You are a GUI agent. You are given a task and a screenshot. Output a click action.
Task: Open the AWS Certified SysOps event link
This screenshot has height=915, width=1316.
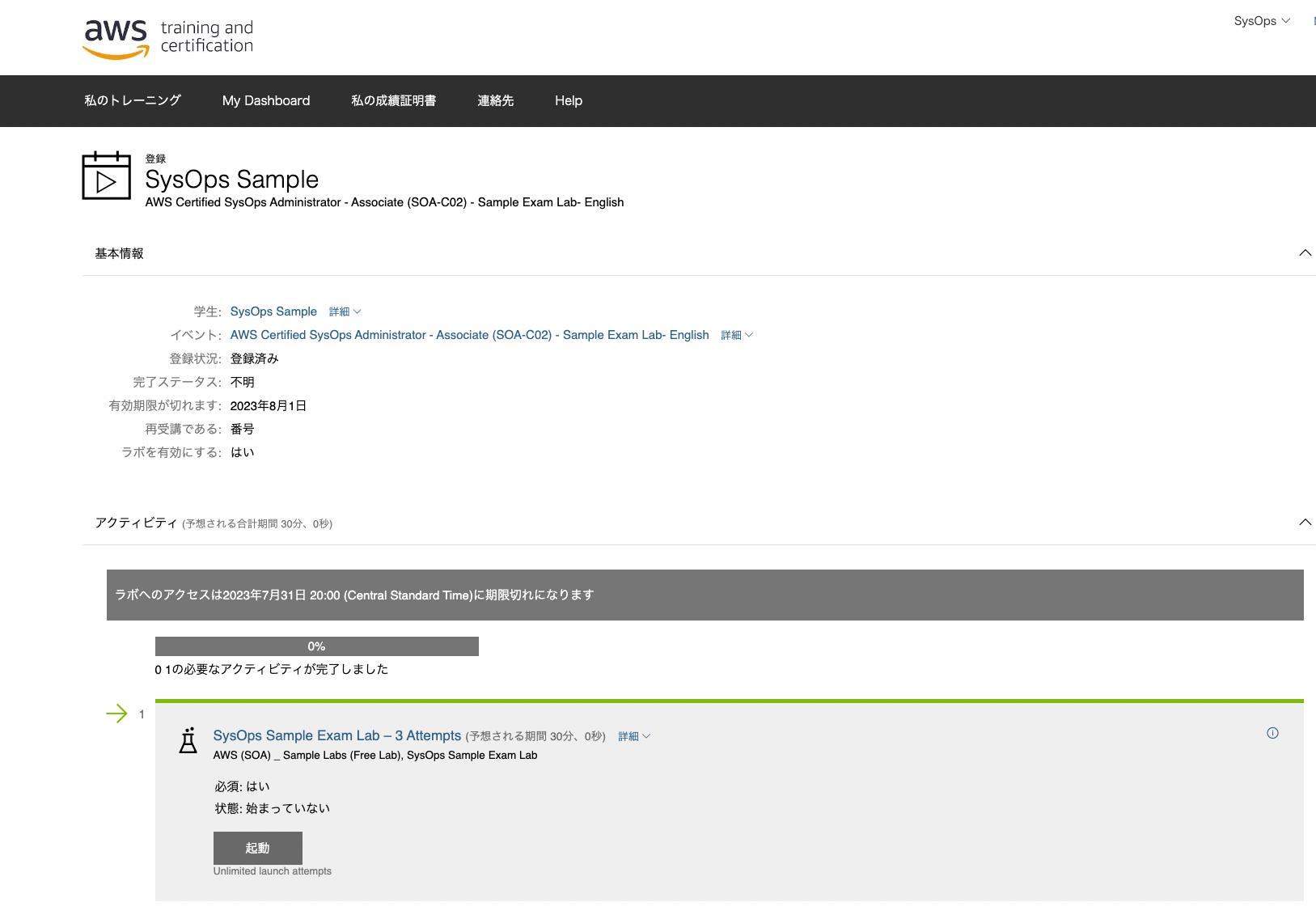468,334
